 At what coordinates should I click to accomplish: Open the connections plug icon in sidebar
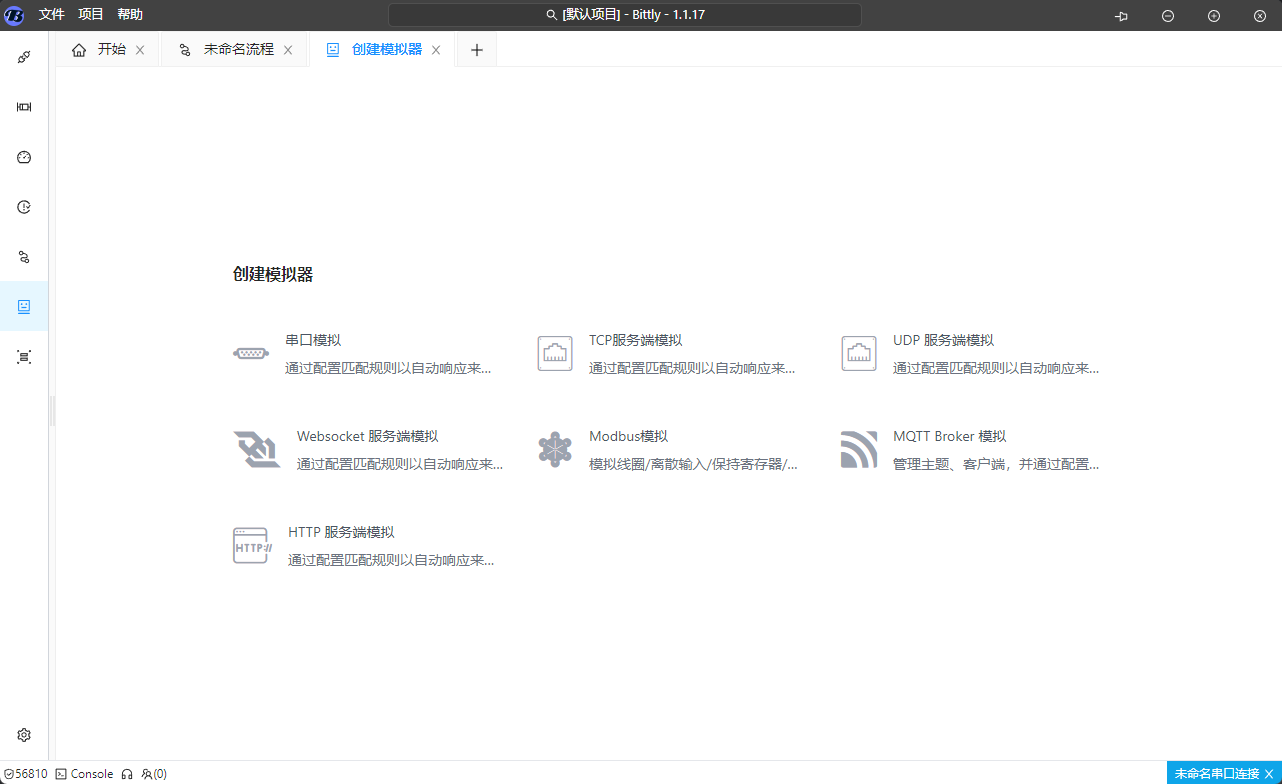point(24,57)
